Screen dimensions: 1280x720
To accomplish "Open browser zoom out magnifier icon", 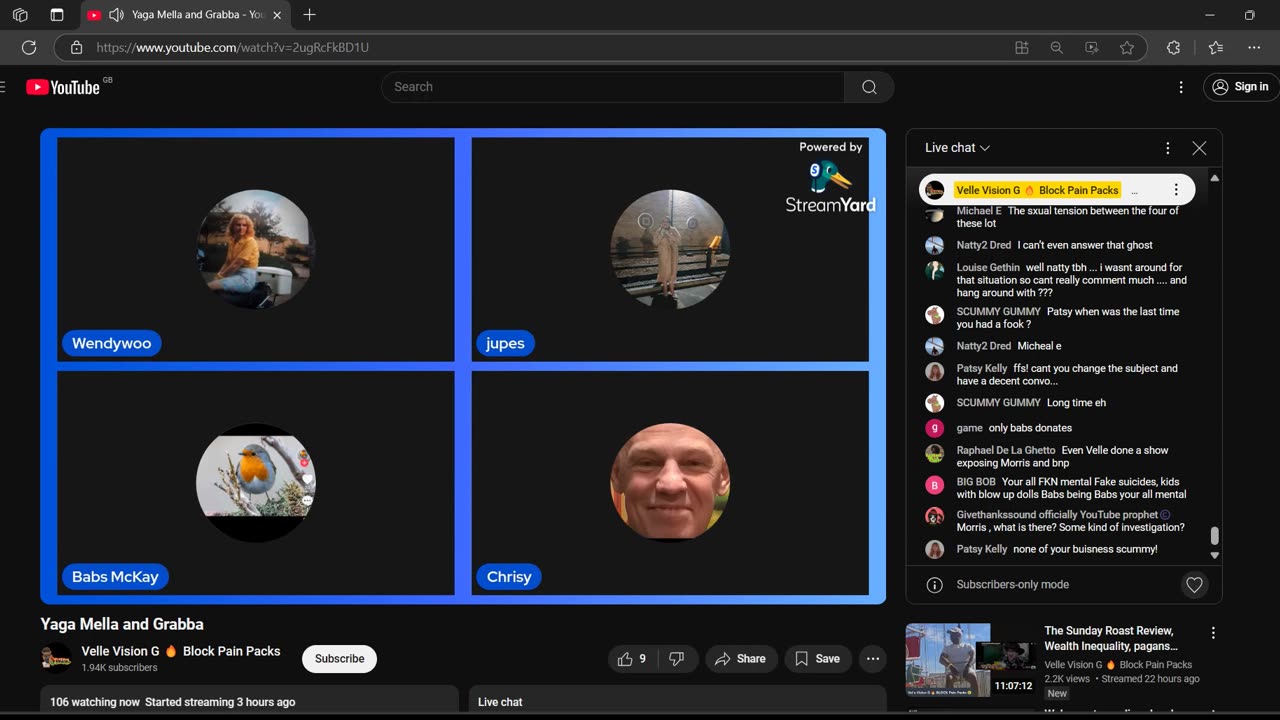I will coord(1057,47).
